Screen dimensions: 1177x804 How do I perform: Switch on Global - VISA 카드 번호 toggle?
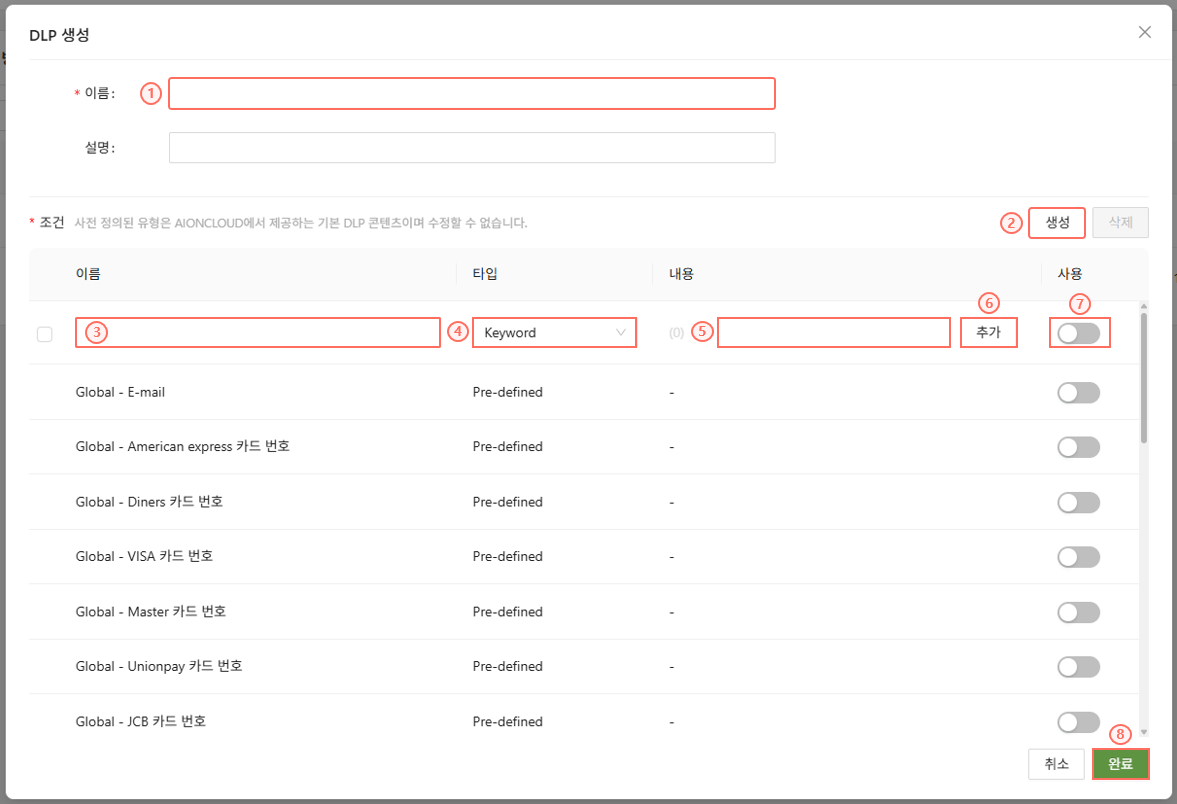tap(1078, 557)
